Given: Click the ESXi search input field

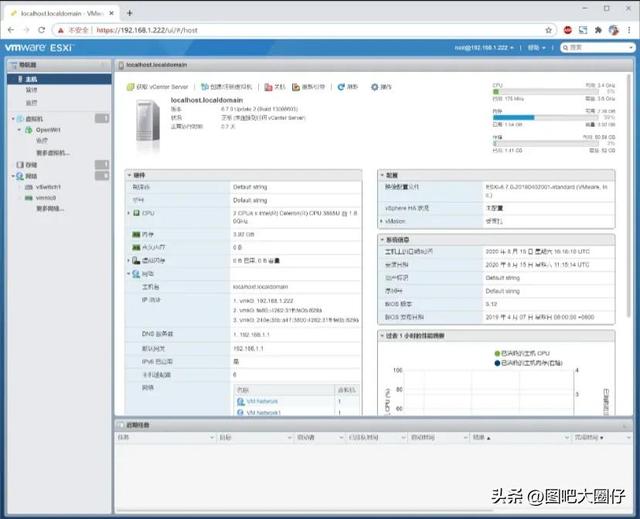Looking at the screenshot, I should pyautogui.click(x=598, y=48).
